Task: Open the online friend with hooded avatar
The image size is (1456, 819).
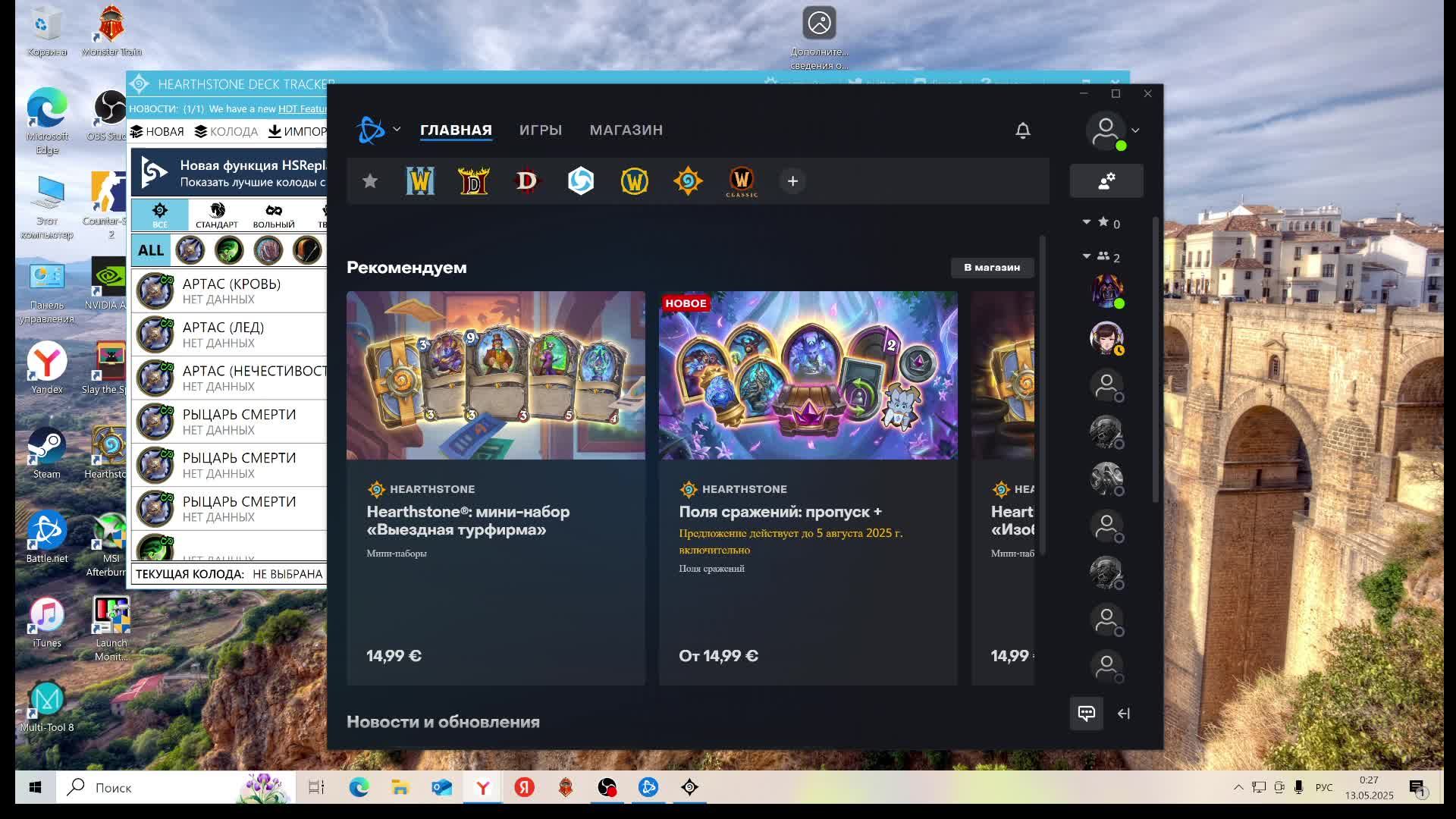Action: (x=1106, y=291)
